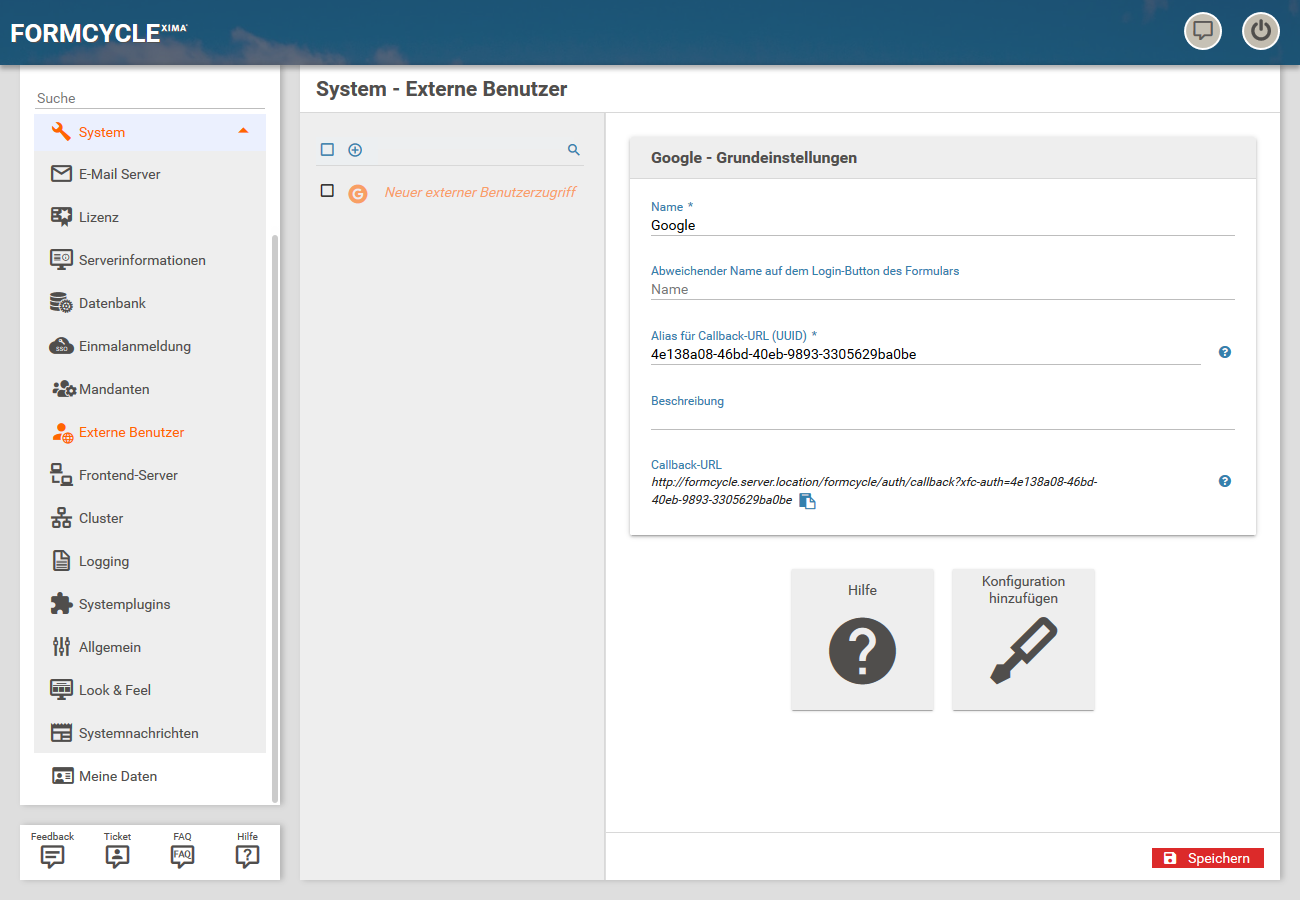Open help icon next to Alias UUID field
This screenshot has width=1300, height=900.
pyautogui.click(x=1225, y=352)
